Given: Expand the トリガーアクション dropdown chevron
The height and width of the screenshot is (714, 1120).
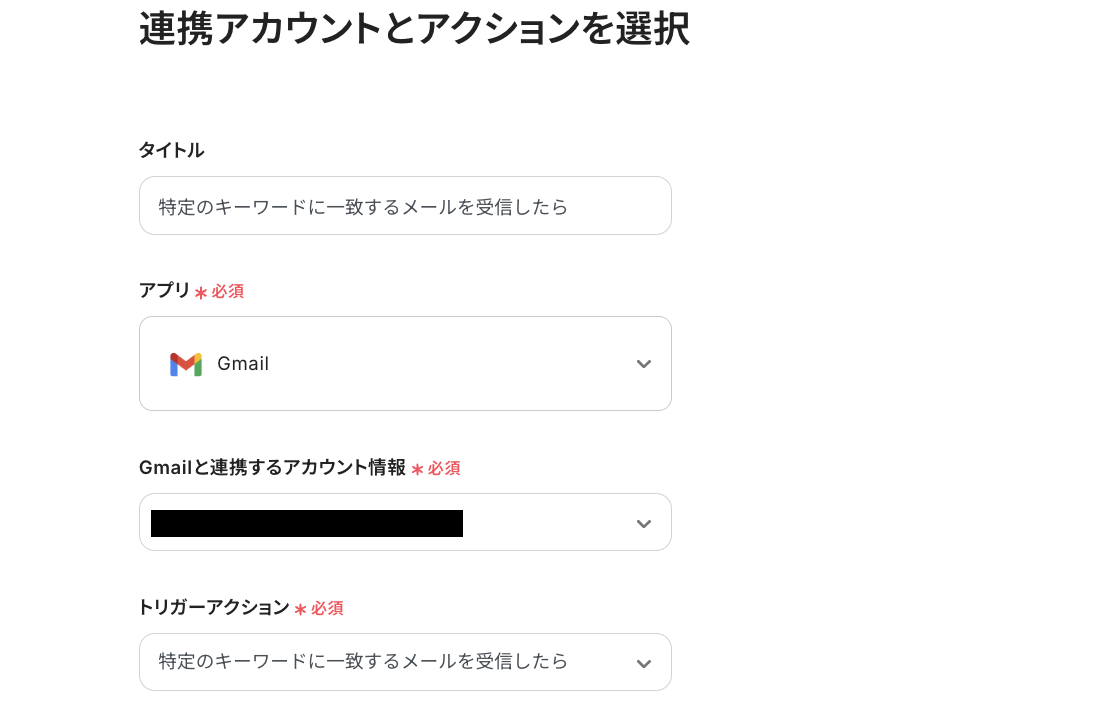Looking at the screenshot, I should pos(643,663).
